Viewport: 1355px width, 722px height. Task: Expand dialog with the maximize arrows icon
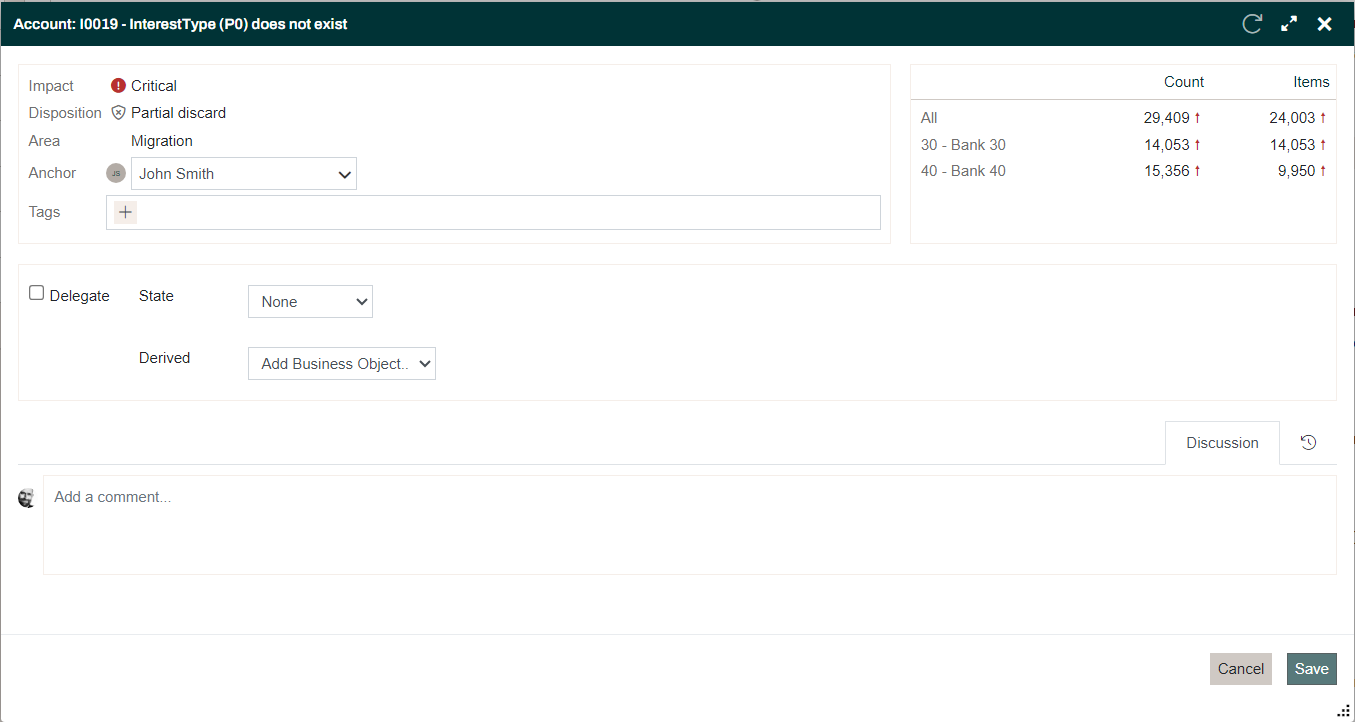1289,24
